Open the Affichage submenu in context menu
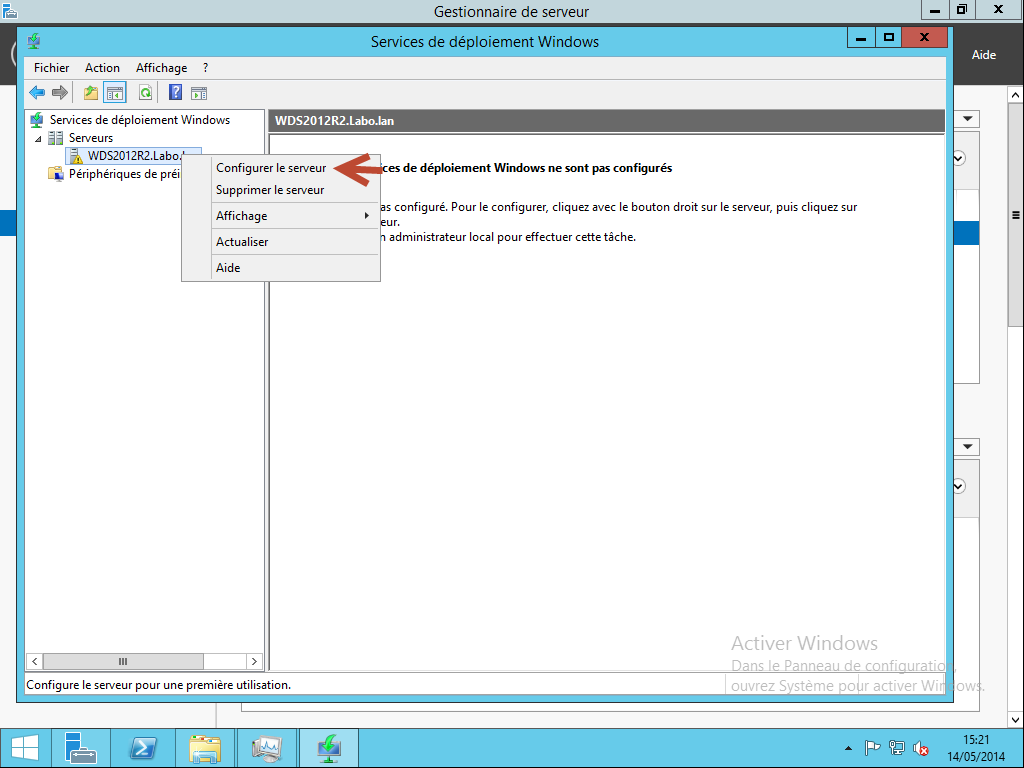 281,216
